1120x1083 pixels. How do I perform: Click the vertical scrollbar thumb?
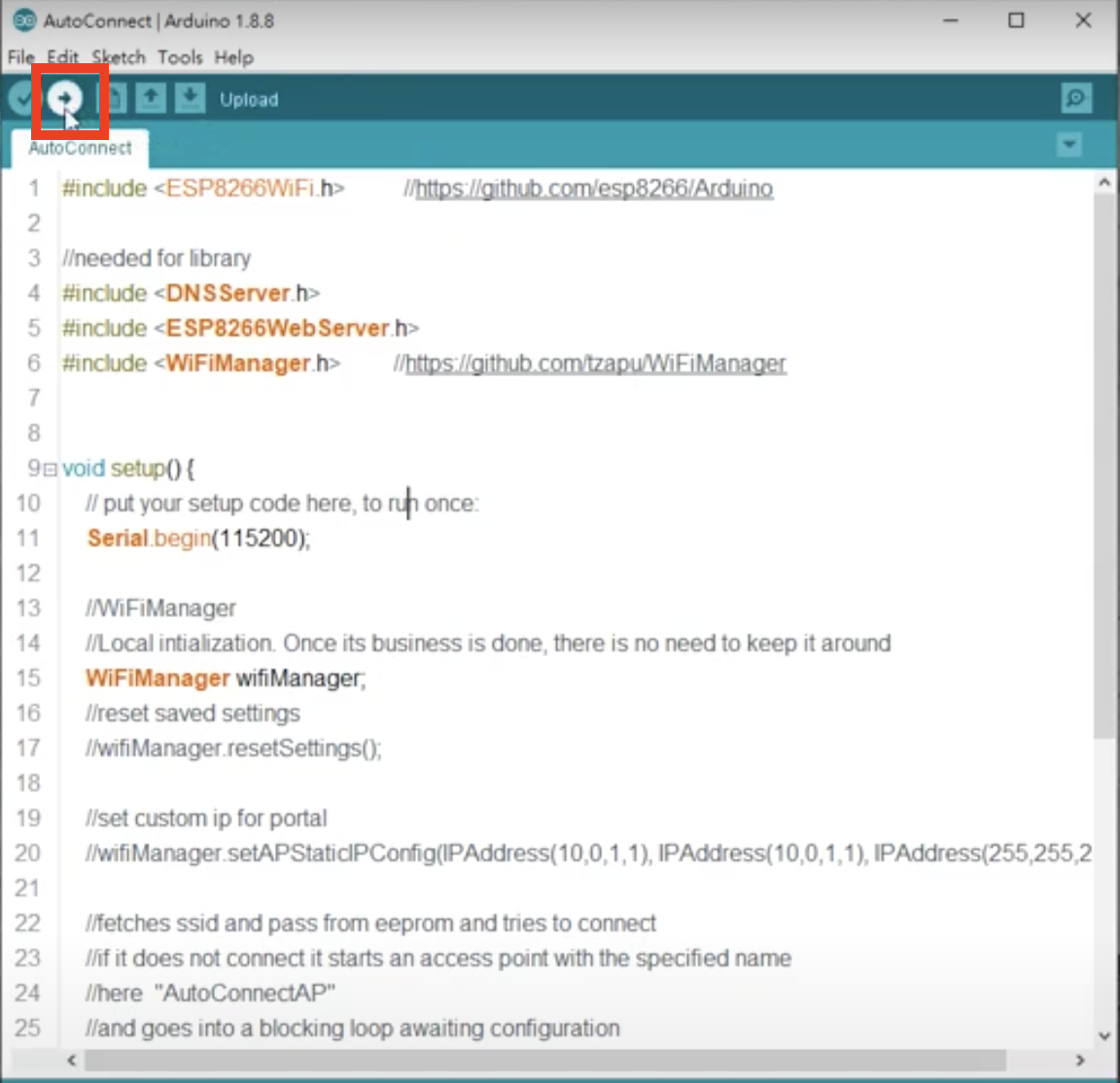click(1104, 468)
